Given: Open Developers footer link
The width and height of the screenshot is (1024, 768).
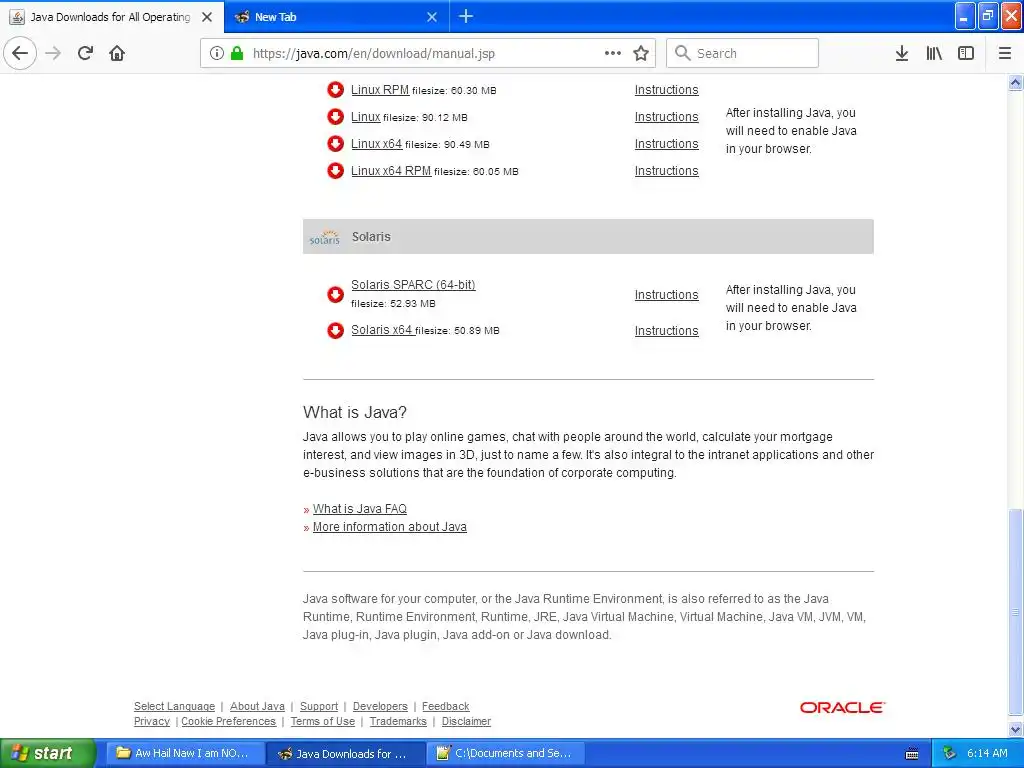Looking at the screenshot, I should click(x=380, y=706).
